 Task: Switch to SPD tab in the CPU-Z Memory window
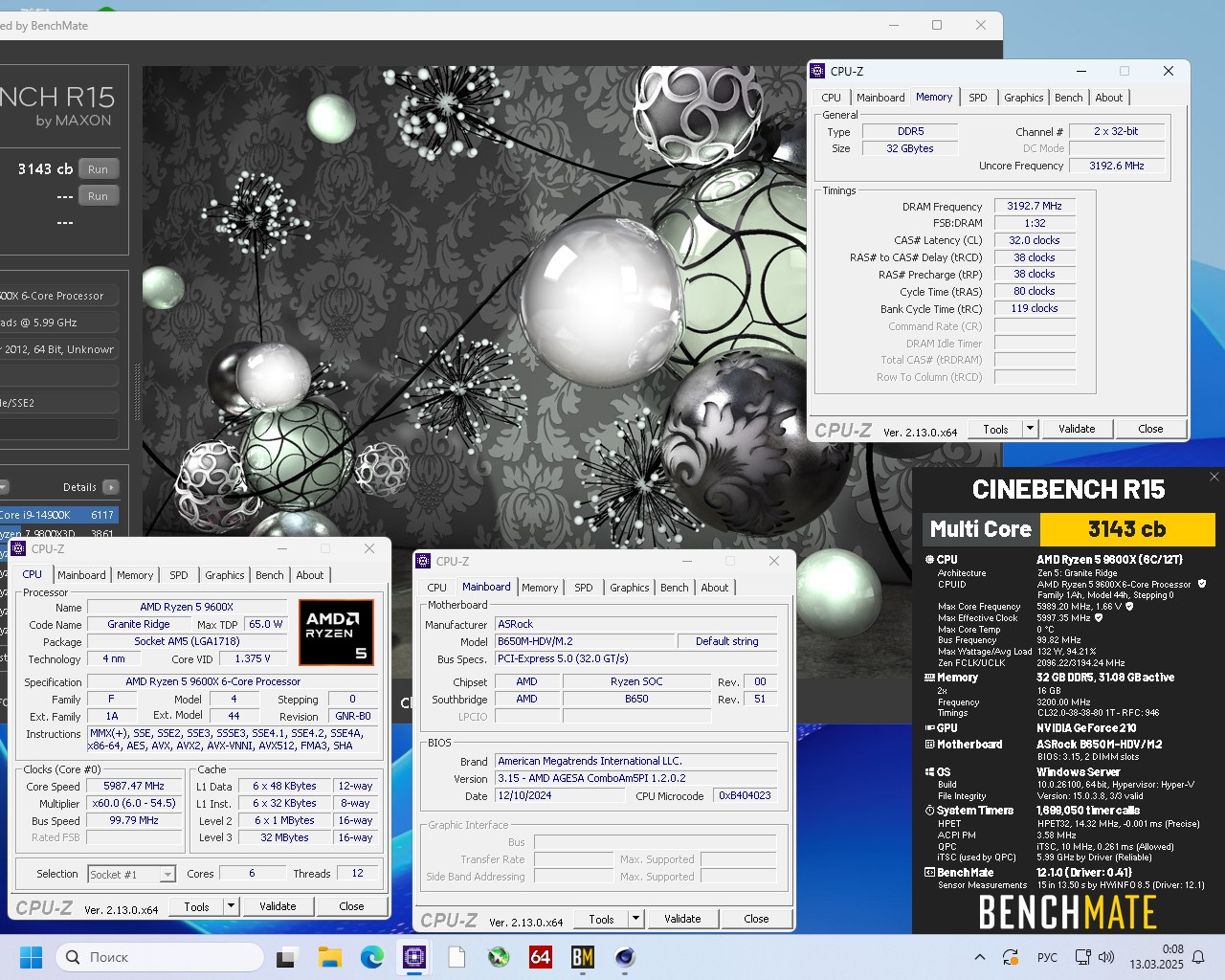click(977, 98)
